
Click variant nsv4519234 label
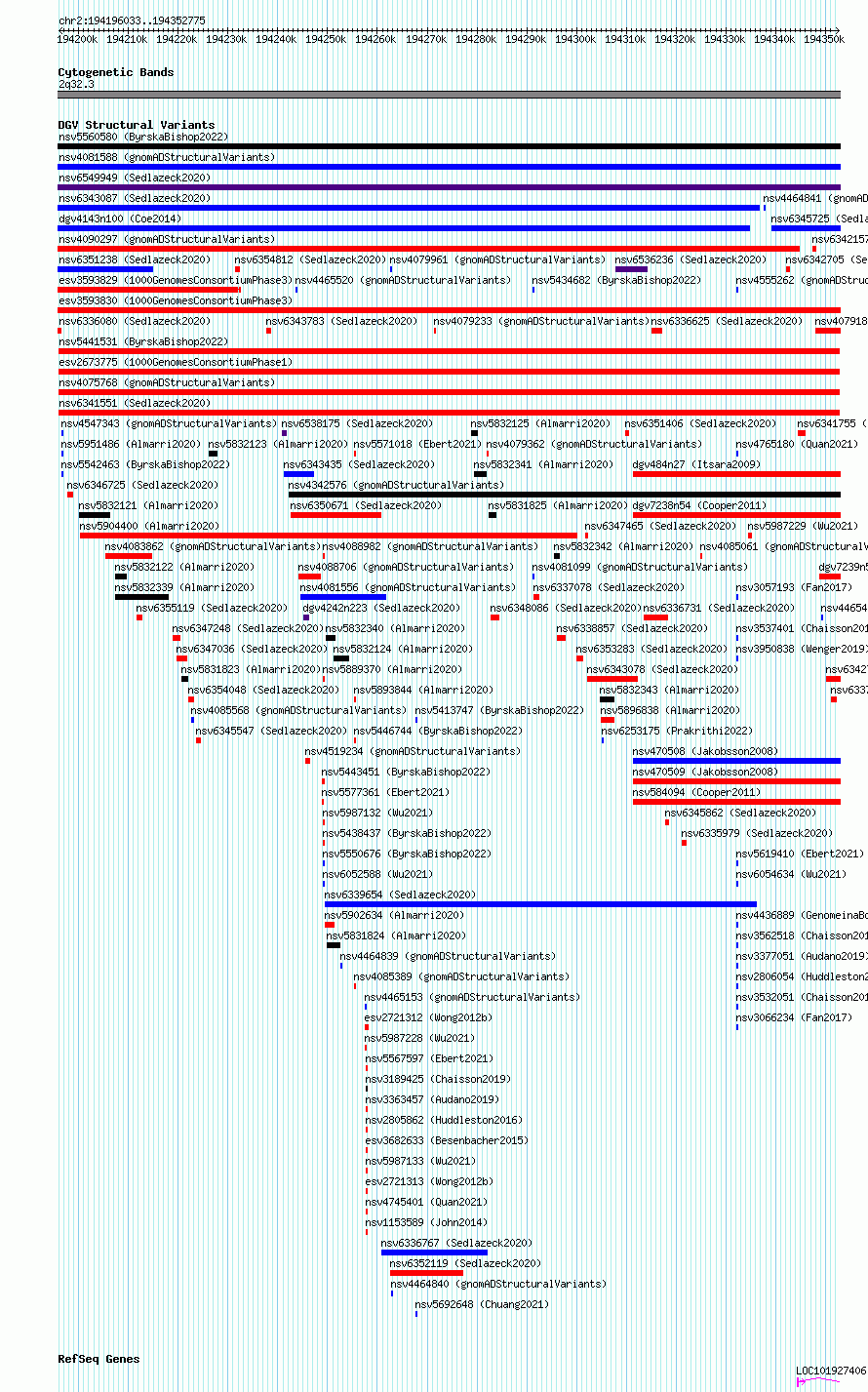point(413,751)
